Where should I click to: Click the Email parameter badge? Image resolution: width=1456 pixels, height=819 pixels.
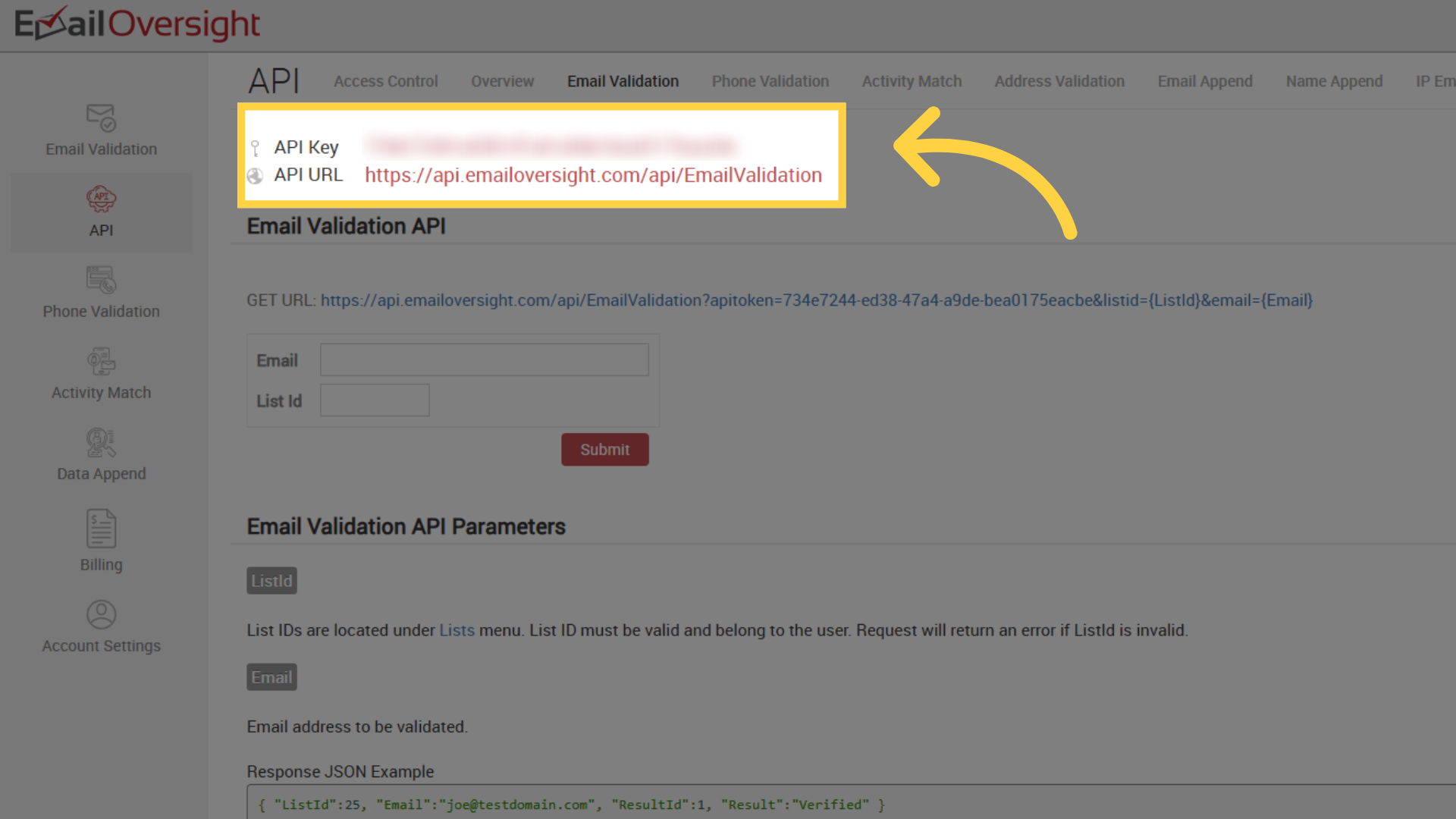pos(271,677)
